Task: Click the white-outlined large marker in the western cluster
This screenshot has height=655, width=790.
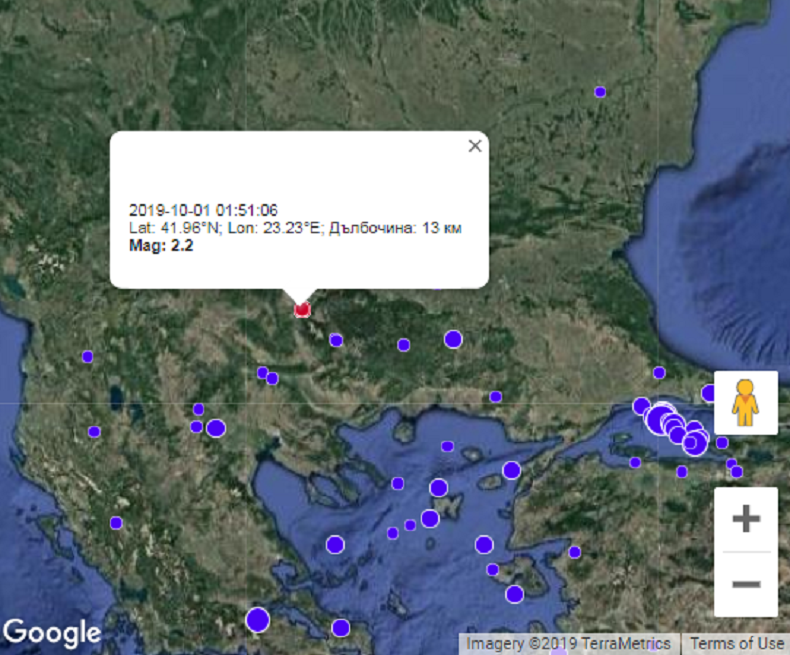Action: tap(215, 428)
